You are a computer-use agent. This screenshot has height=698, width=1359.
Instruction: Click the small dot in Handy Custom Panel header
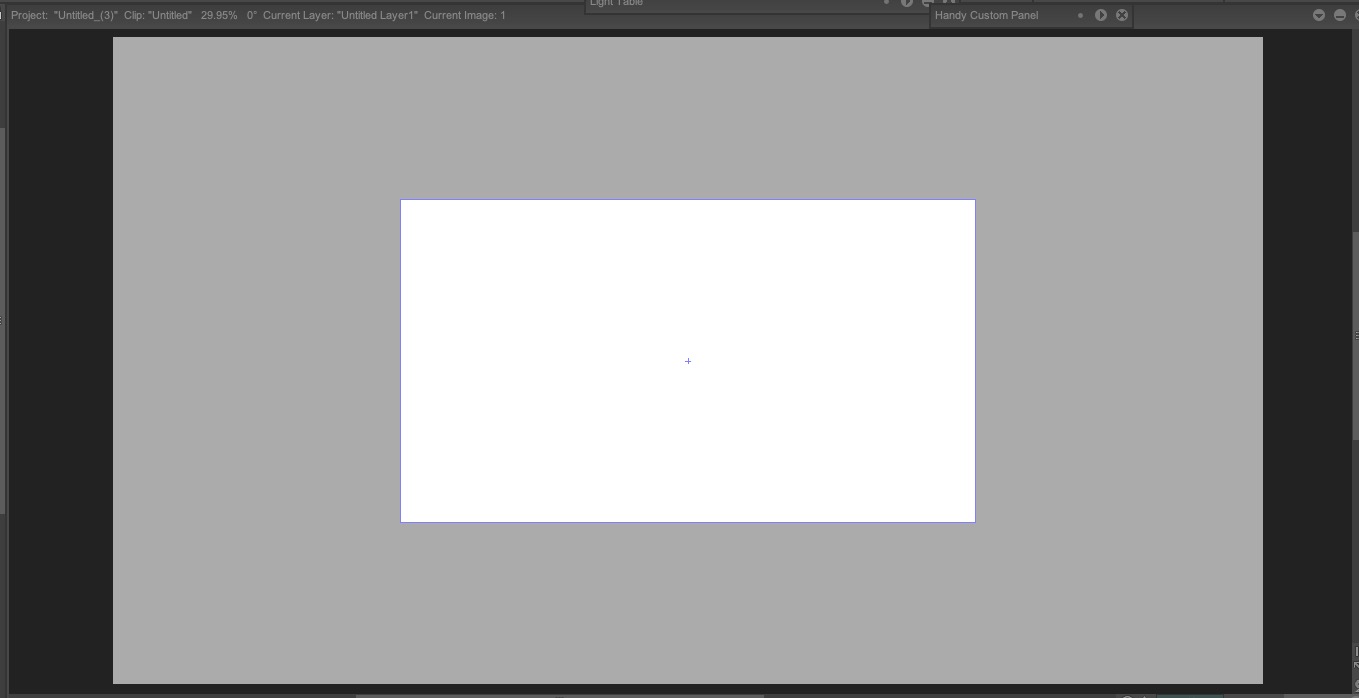coord(1080,15)
